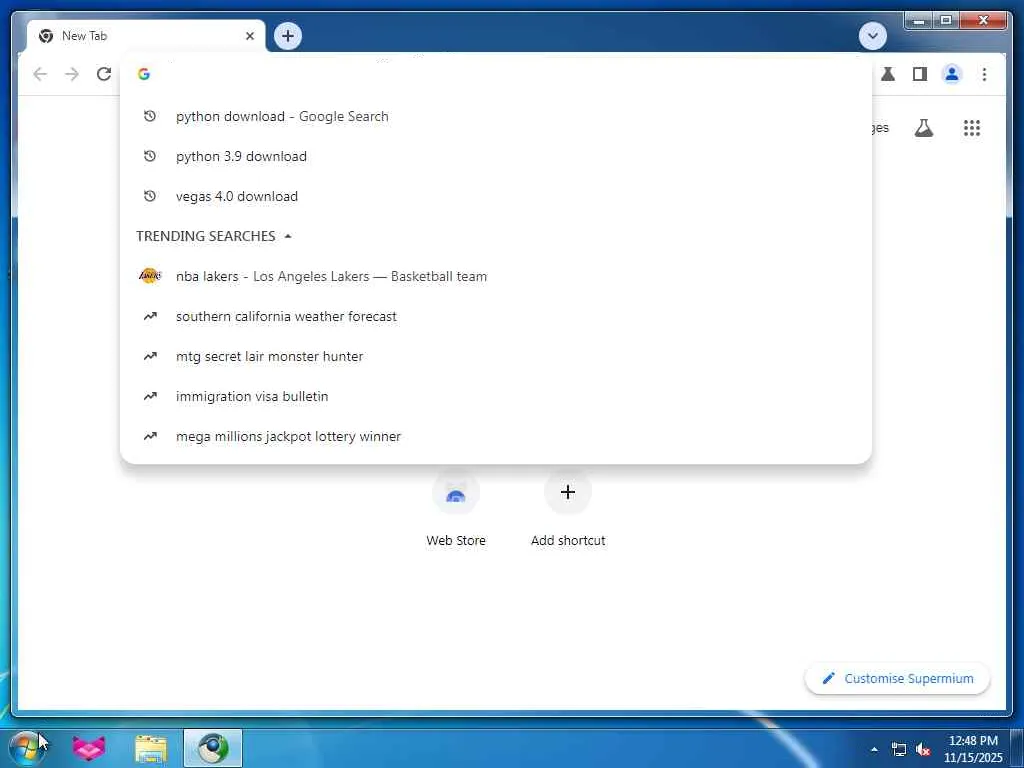The height and width of the screenshot is (768, 1024).
Task: Click the trending arrow icon beside 'immigration visa bulletin'
Action: click(150, 396)
